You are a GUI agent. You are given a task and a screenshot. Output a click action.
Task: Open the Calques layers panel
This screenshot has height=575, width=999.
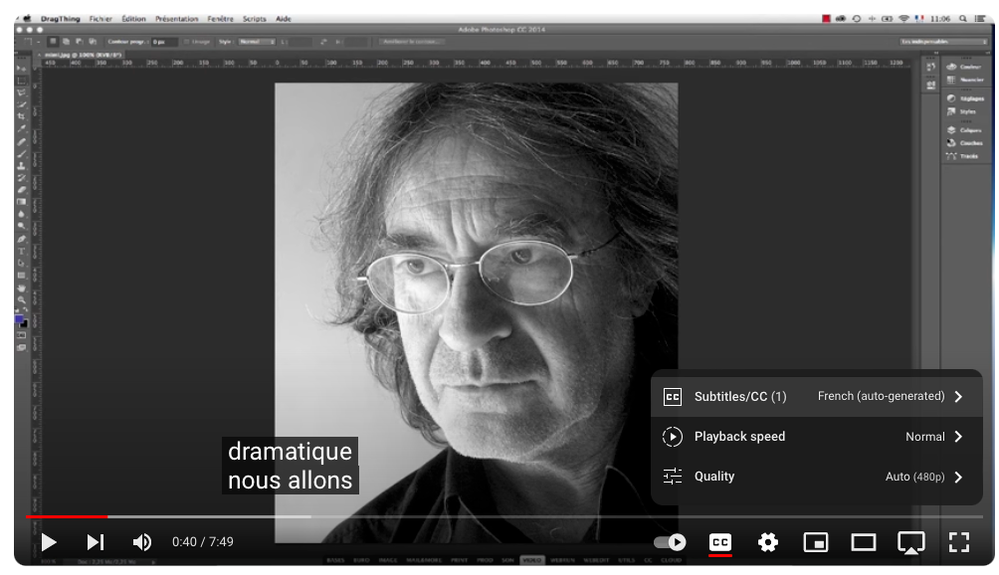point(965,130)
